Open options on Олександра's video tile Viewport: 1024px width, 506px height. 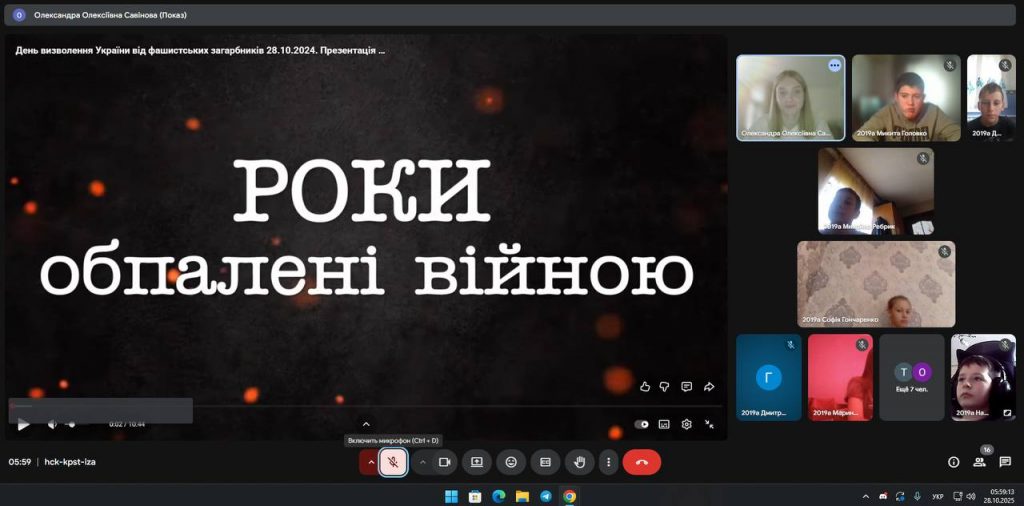[x=834, y=65]
